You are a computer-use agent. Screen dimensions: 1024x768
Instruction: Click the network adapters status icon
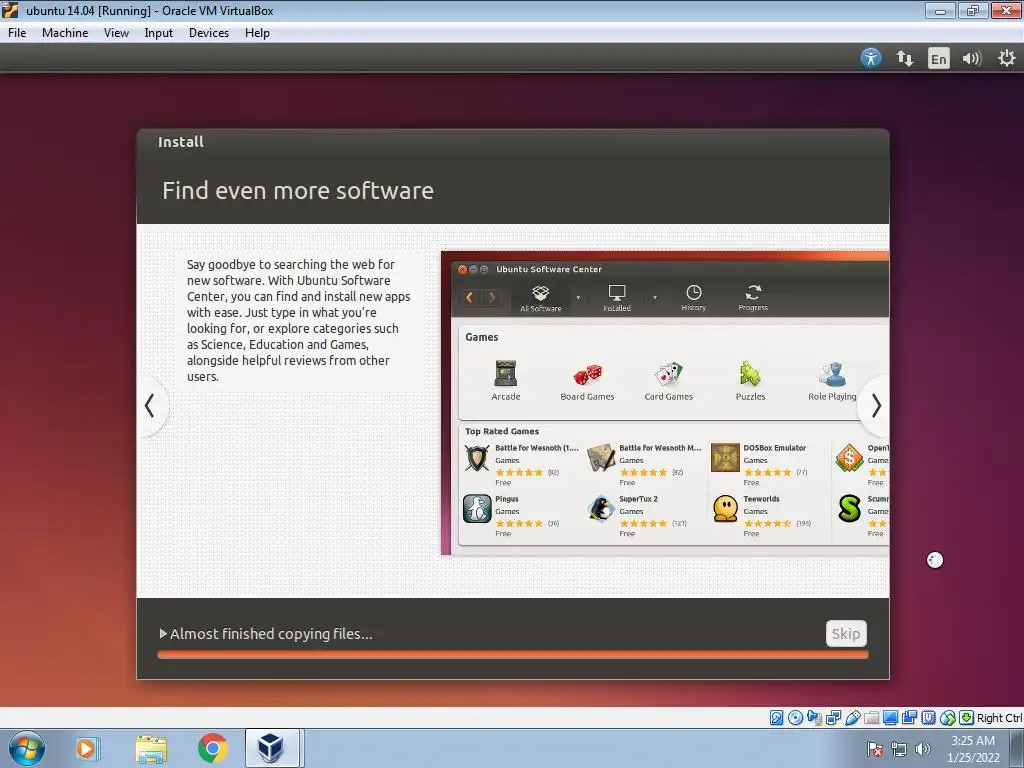point(833,718)
